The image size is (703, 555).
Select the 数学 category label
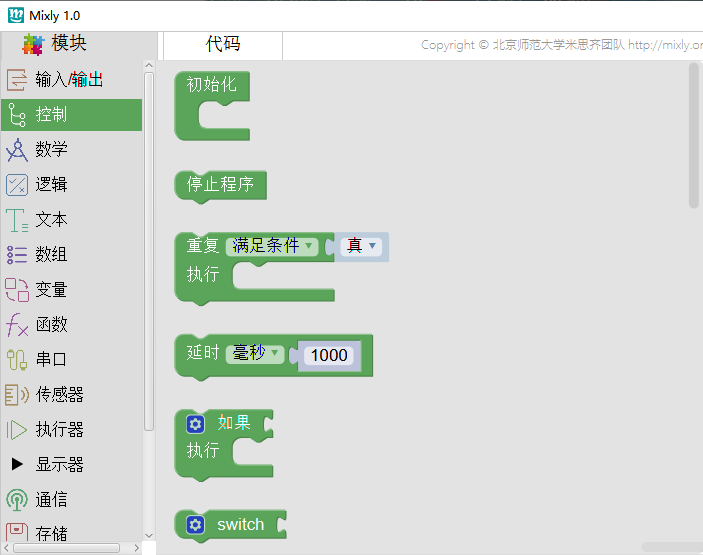coord(52,150)
